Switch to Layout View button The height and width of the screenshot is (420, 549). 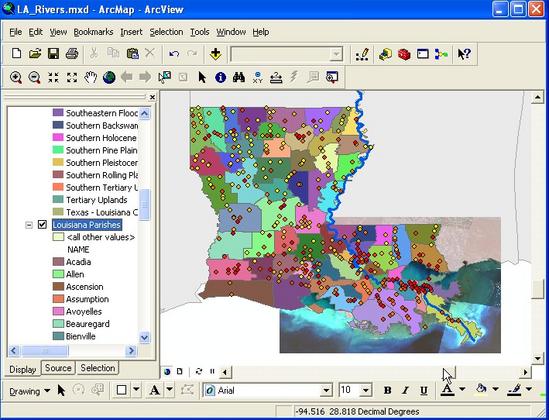(x=180, y=371)
